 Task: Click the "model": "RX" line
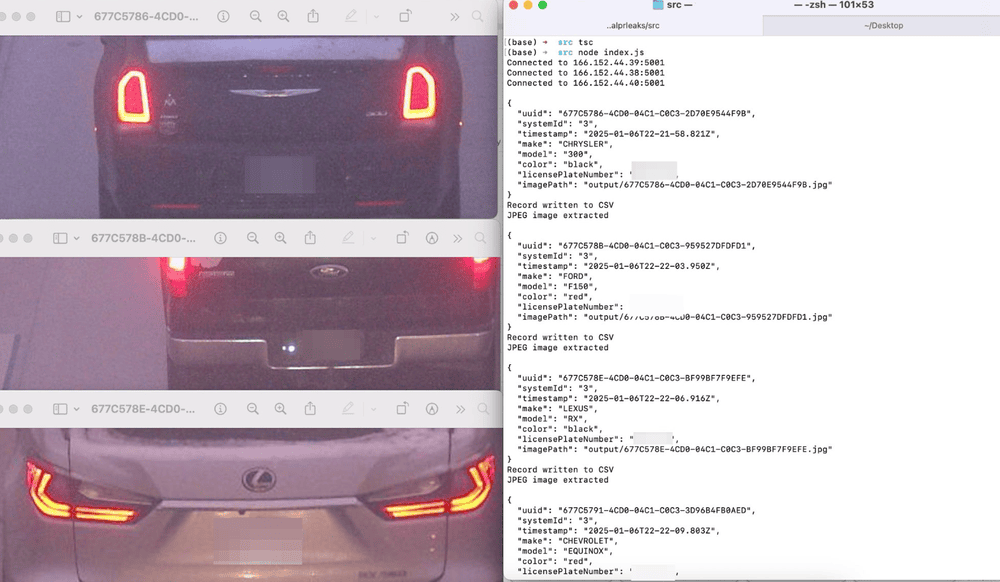552,419
